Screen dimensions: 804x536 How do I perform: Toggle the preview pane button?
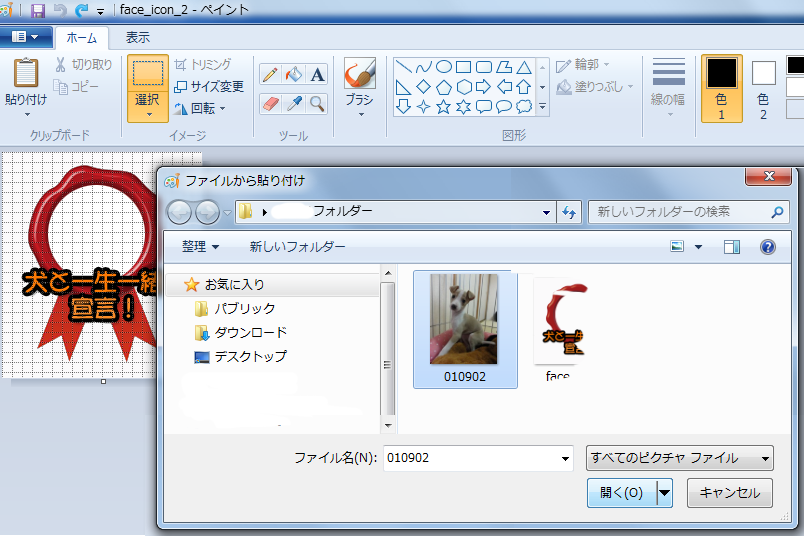click(732, 247)
